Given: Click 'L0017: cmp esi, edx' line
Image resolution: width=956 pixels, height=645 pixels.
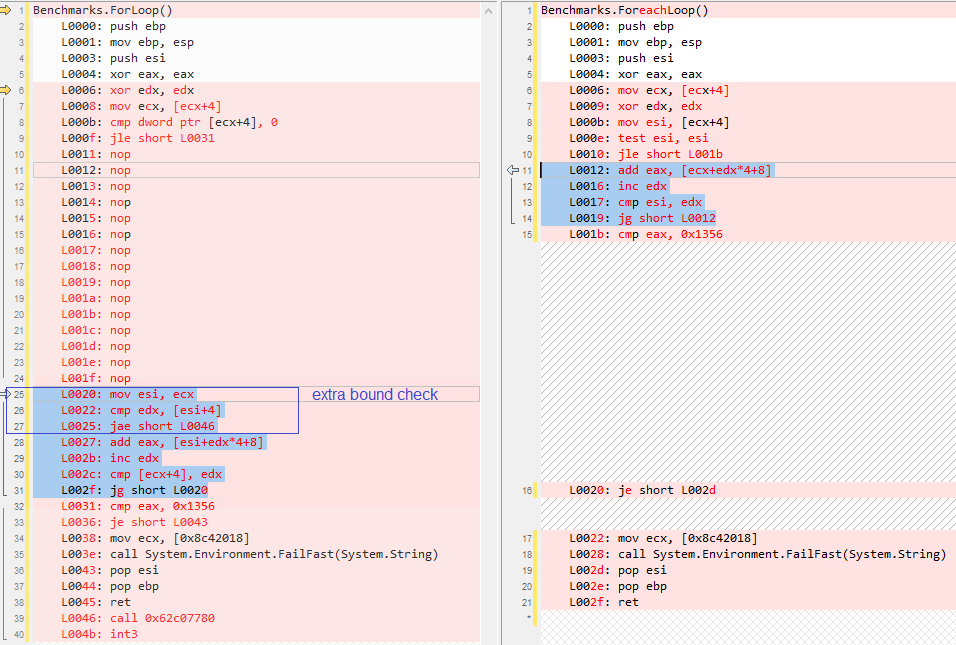Looking at the screenshot, I should [x=635, y=202].
